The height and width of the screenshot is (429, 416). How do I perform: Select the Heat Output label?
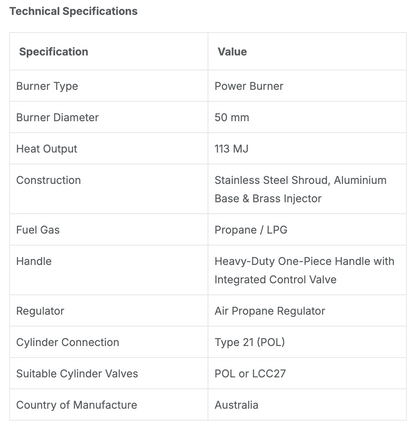click(47, 149)
